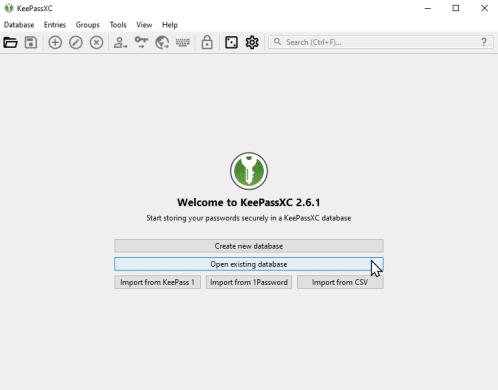Minimize the KeePassXC window

[428, 8]
